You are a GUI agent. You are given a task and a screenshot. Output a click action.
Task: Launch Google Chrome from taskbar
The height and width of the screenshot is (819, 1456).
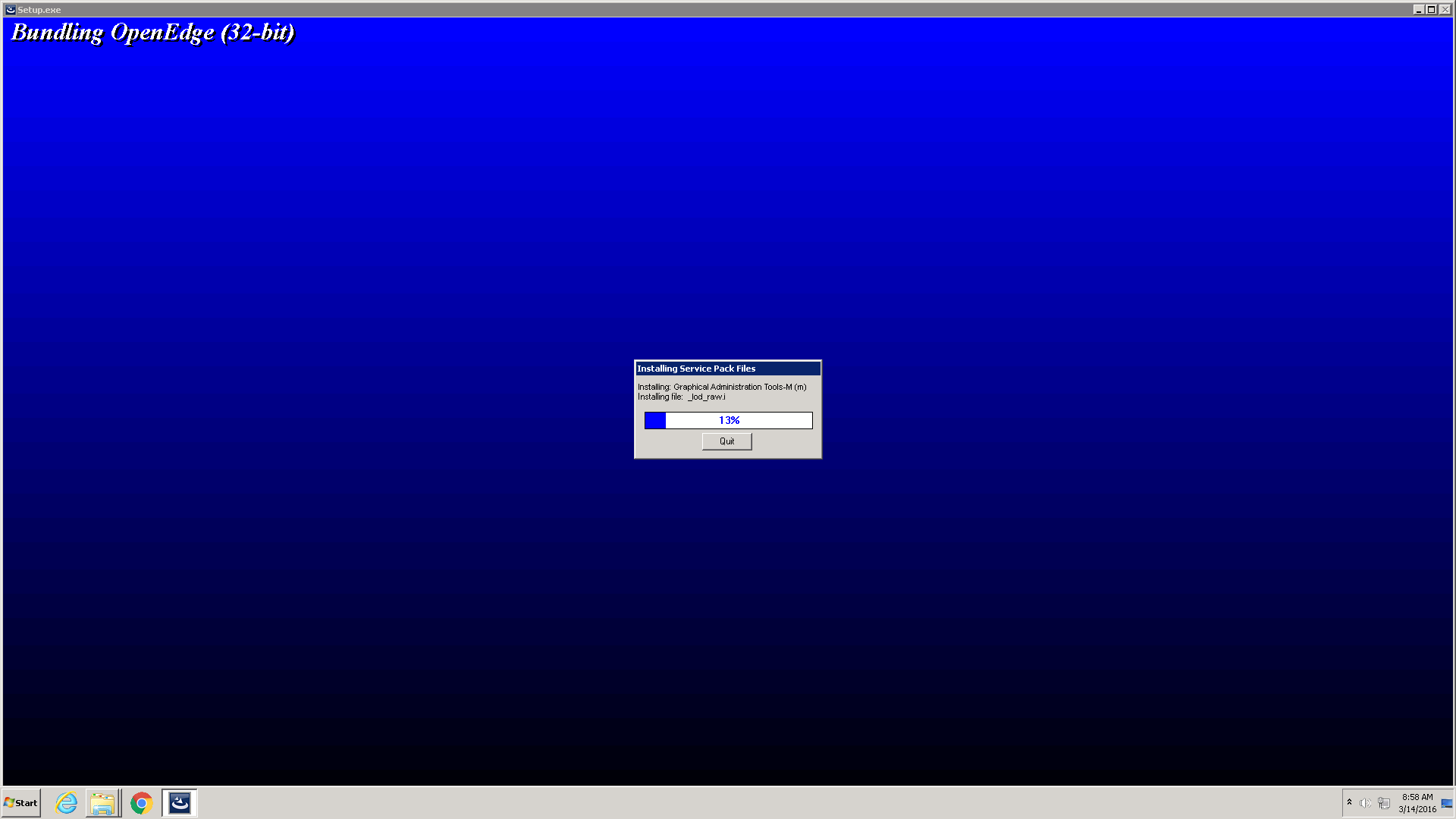coord(141,803)
